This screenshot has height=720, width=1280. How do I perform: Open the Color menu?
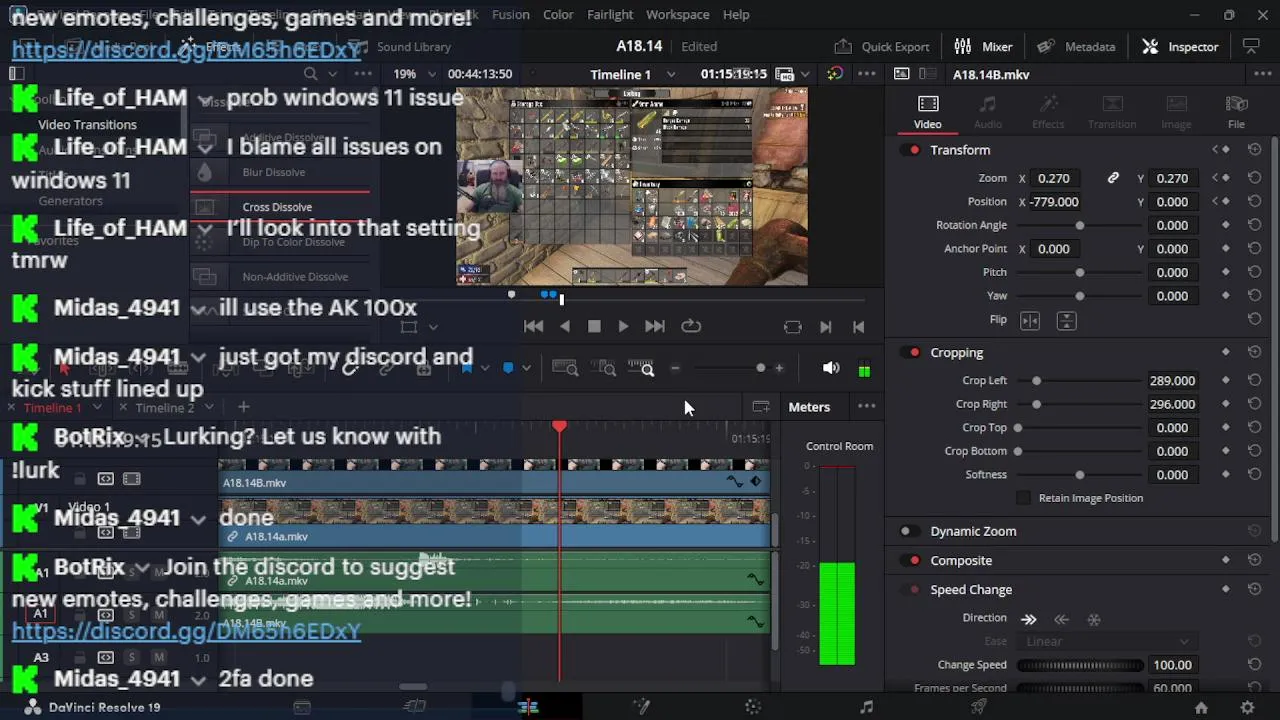coord(558,15)
